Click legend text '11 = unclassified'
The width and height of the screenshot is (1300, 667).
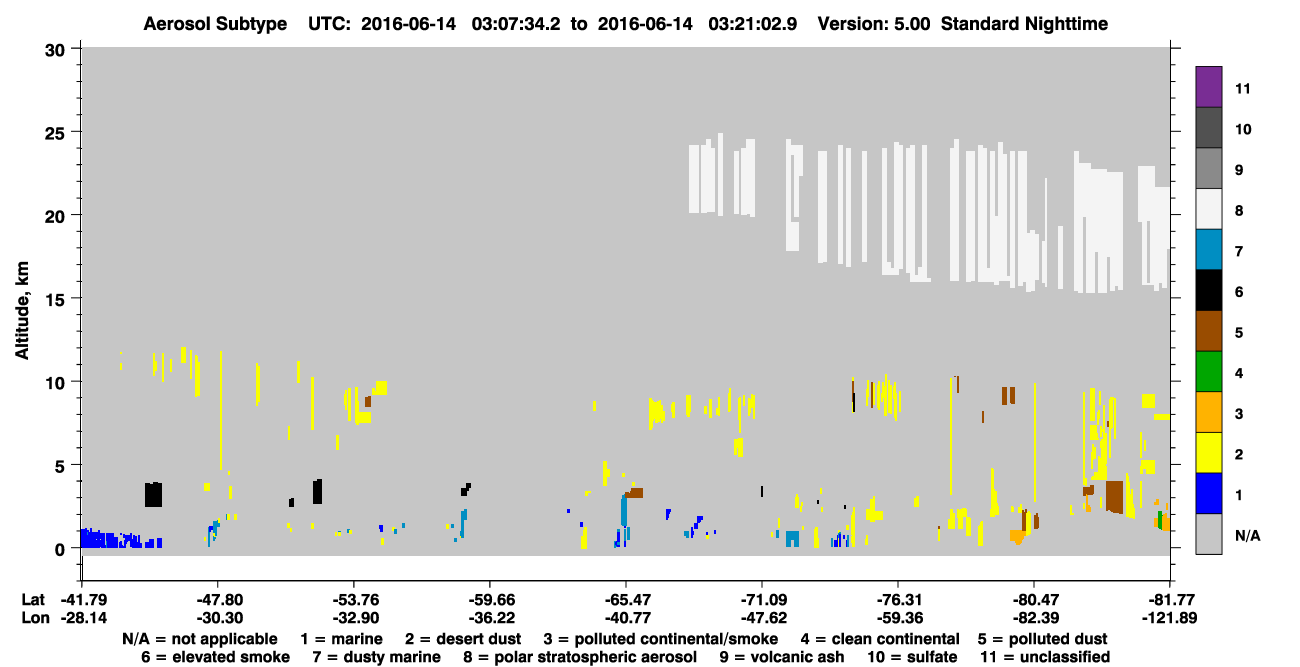(1044, 657)
